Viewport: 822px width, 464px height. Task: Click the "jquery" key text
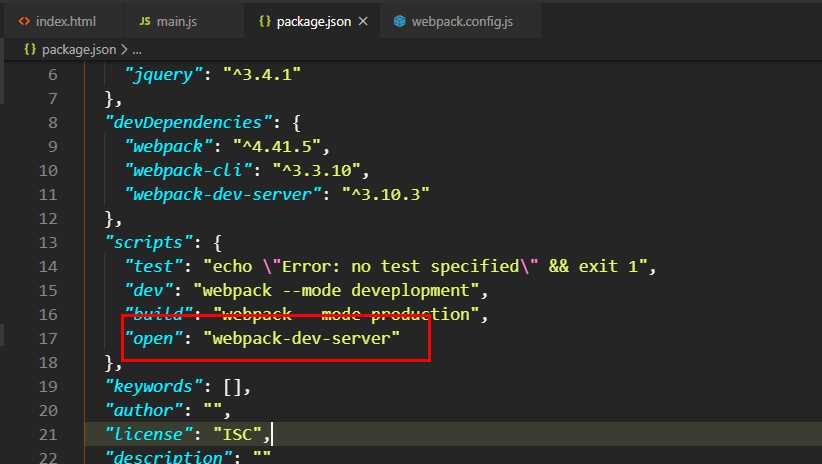[164, 74]
